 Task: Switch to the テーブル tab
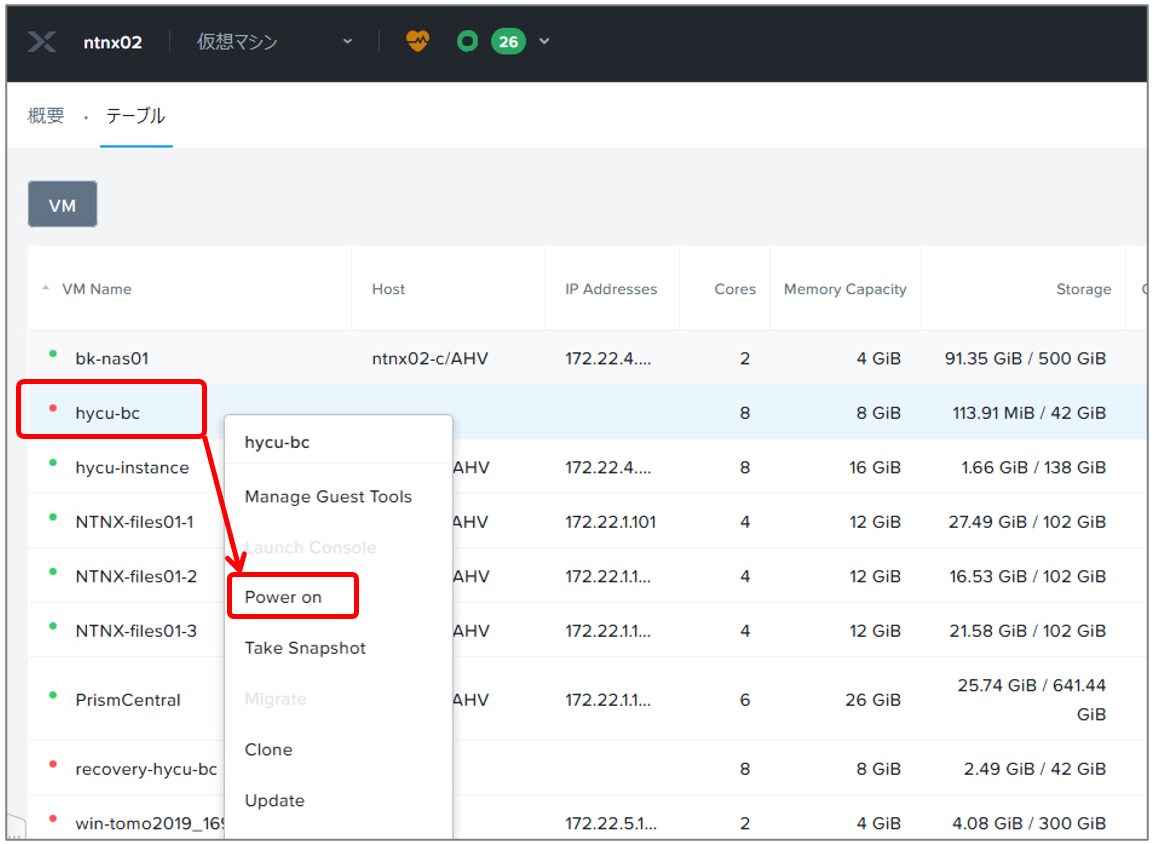(x=136, y=116)
